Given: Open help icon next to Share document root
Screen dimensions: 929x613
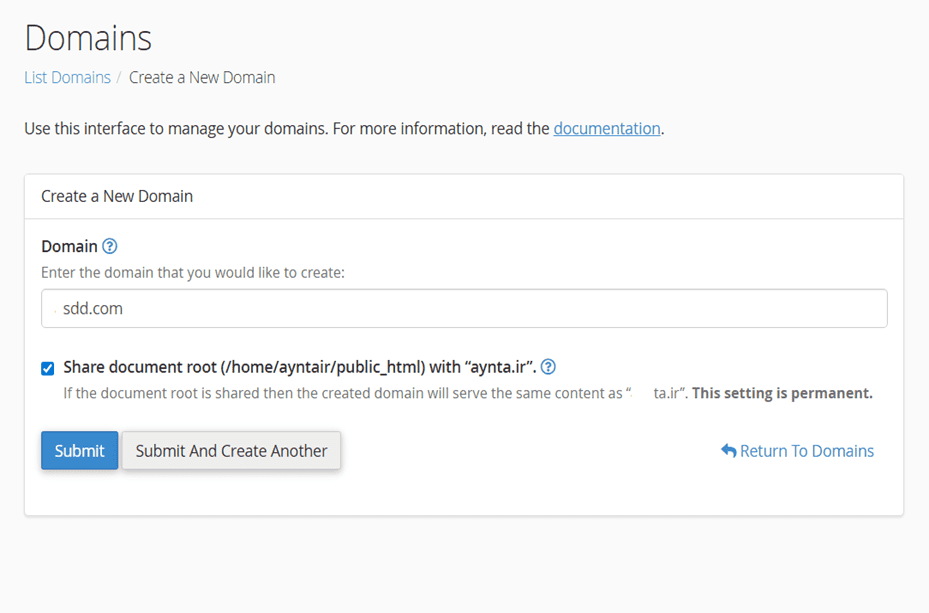Looking at the screenshot, I should 548,367.
